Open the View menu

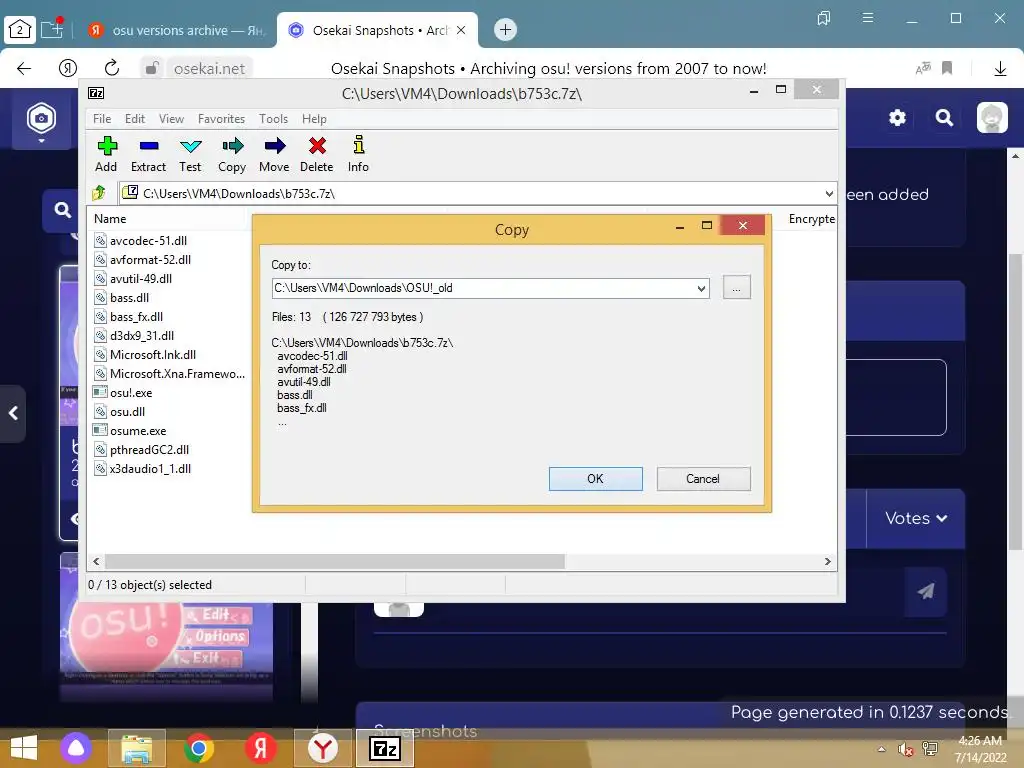coord(171,119)
